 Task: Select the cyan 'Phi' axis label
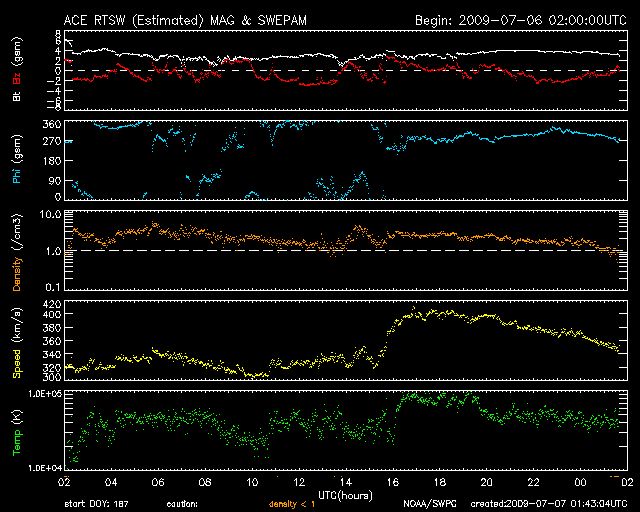[x=16, y=176]
